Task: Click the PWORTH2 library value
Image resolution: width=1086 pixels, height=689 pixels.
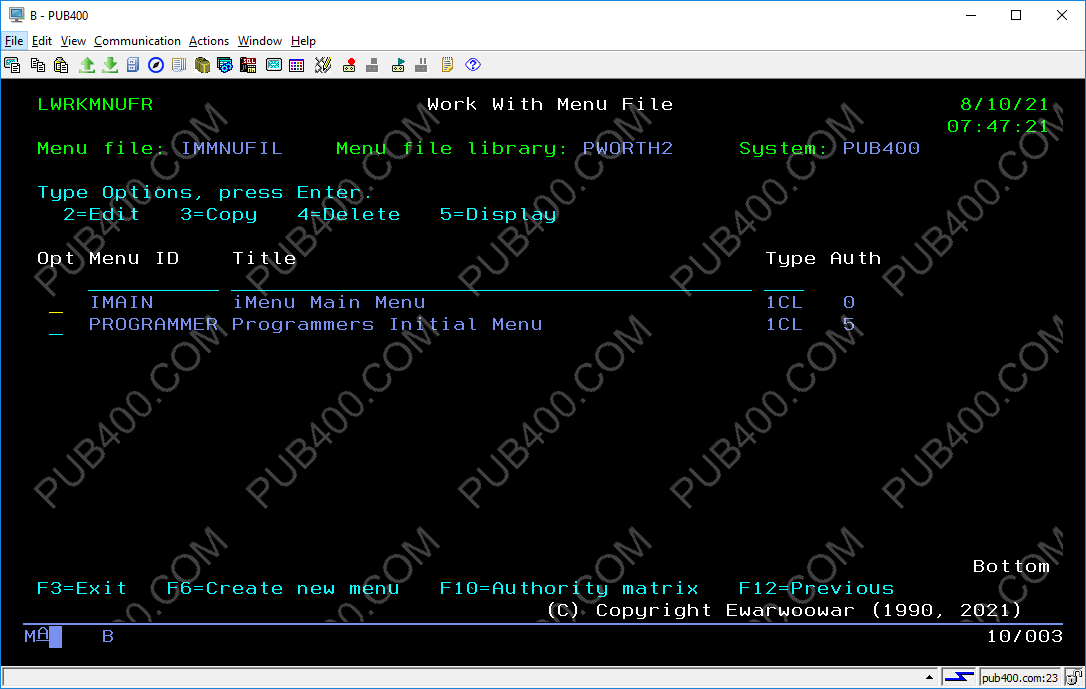Action: coord(627,148)
